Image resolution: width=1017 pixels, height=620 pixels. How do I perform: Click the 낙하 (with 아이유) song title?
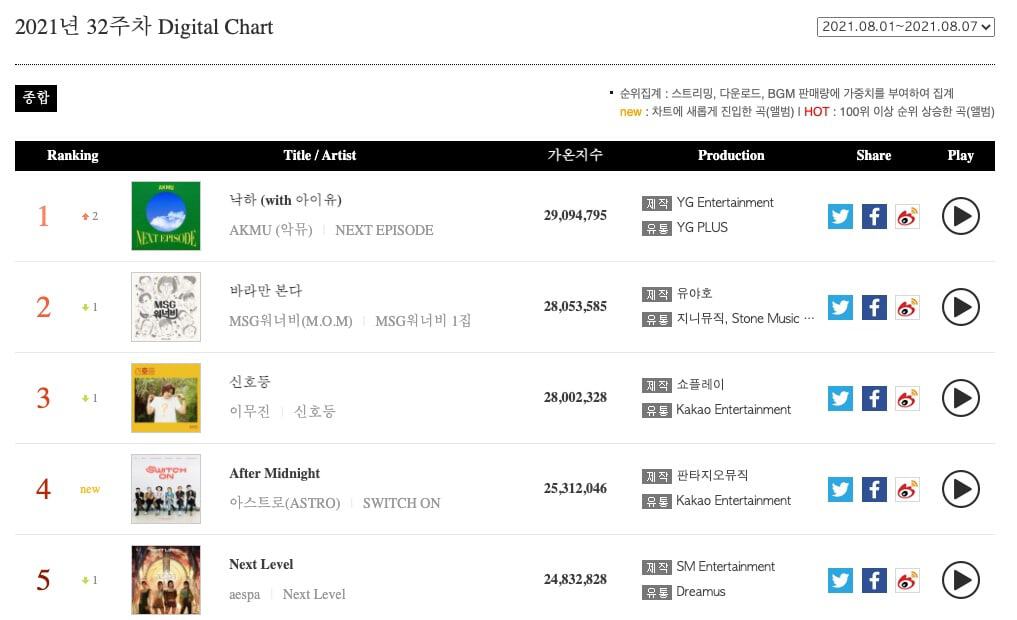point(285,200)
